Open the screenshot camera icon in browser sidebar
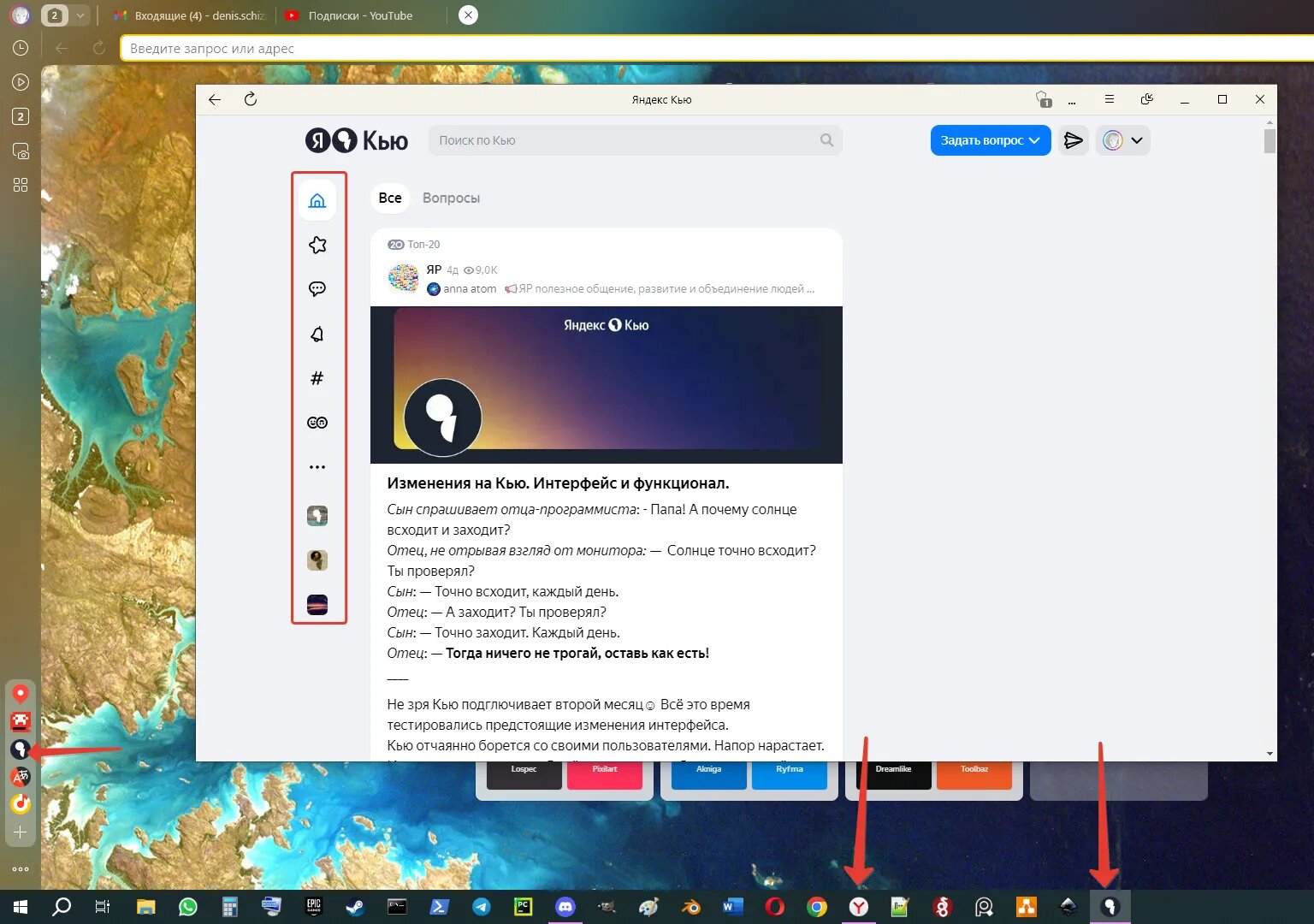1314x924 pixels. pyautogui.click(x=21, y=151)
